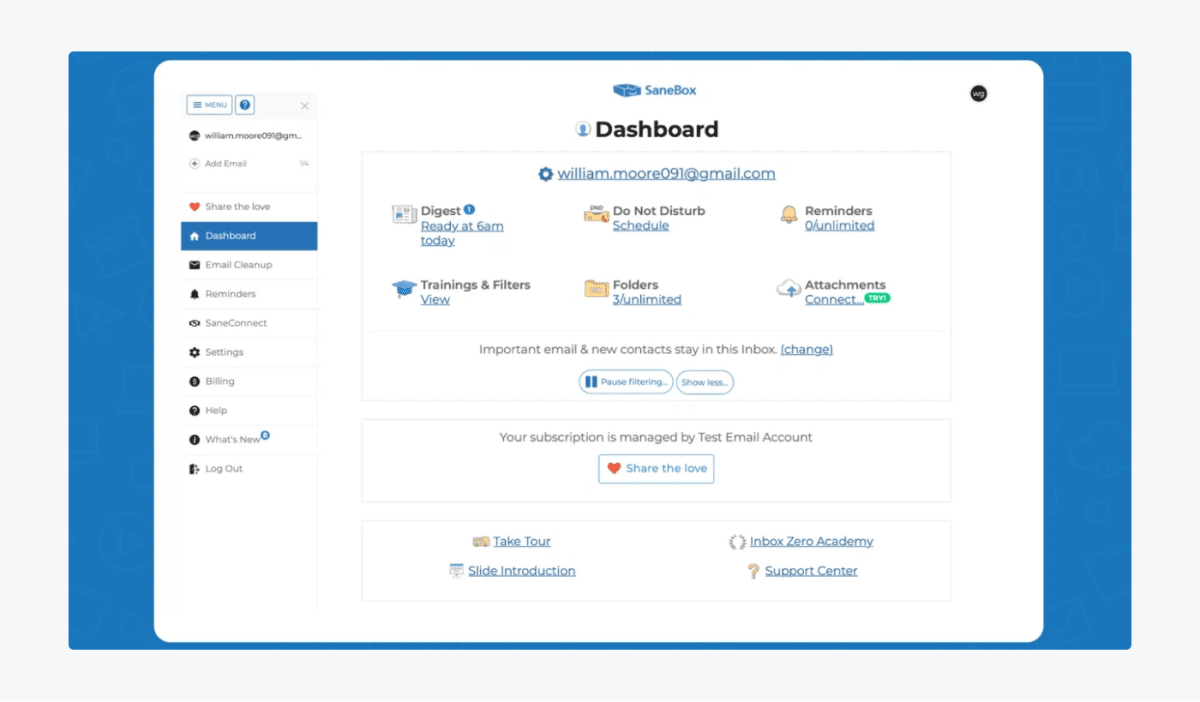Screen dimensions: 1200x702
Task: Click the SaneBox logo at the top
Action: 655,90
